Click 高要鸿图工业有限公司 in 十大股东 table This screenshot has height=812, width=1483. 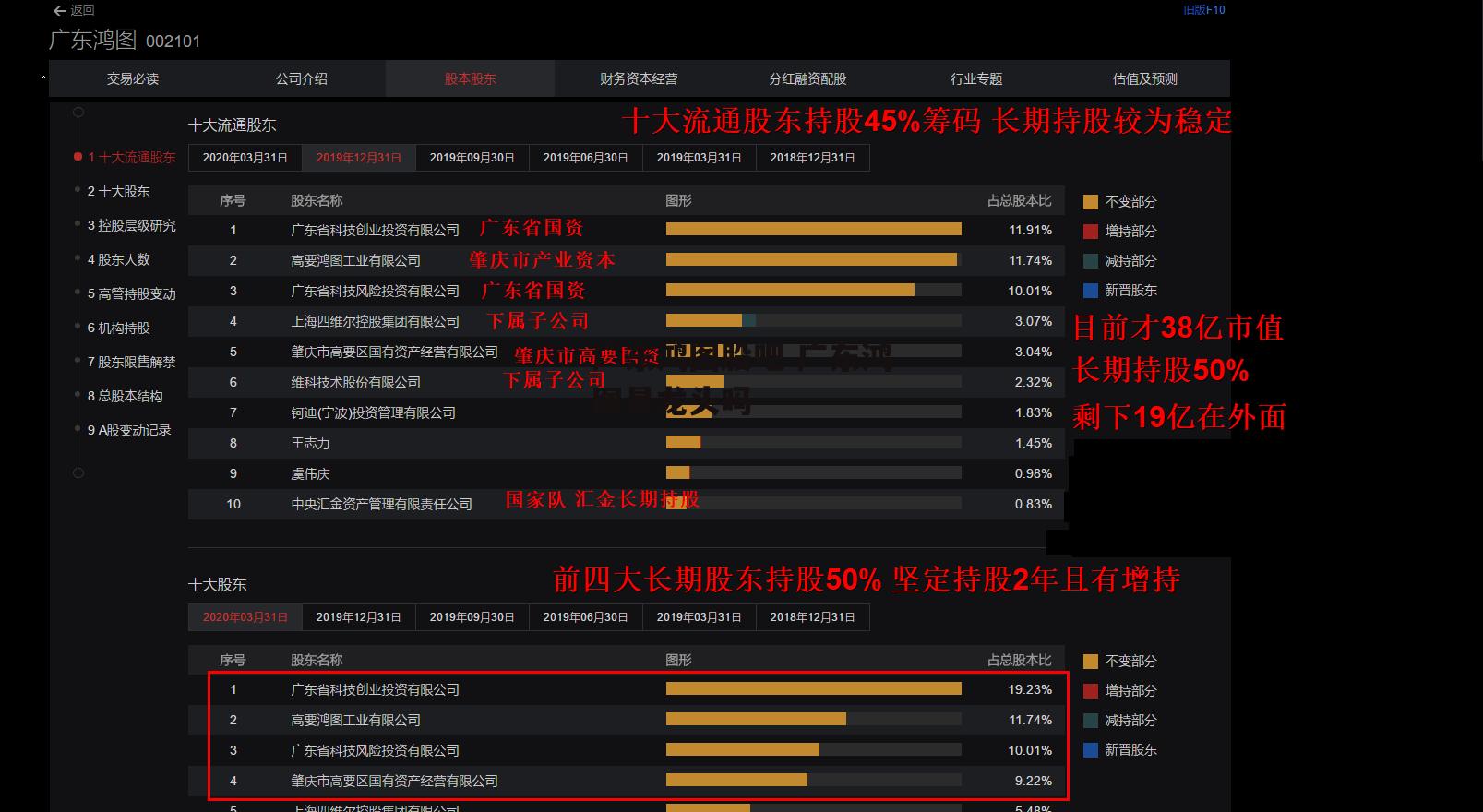coord(355,720)
